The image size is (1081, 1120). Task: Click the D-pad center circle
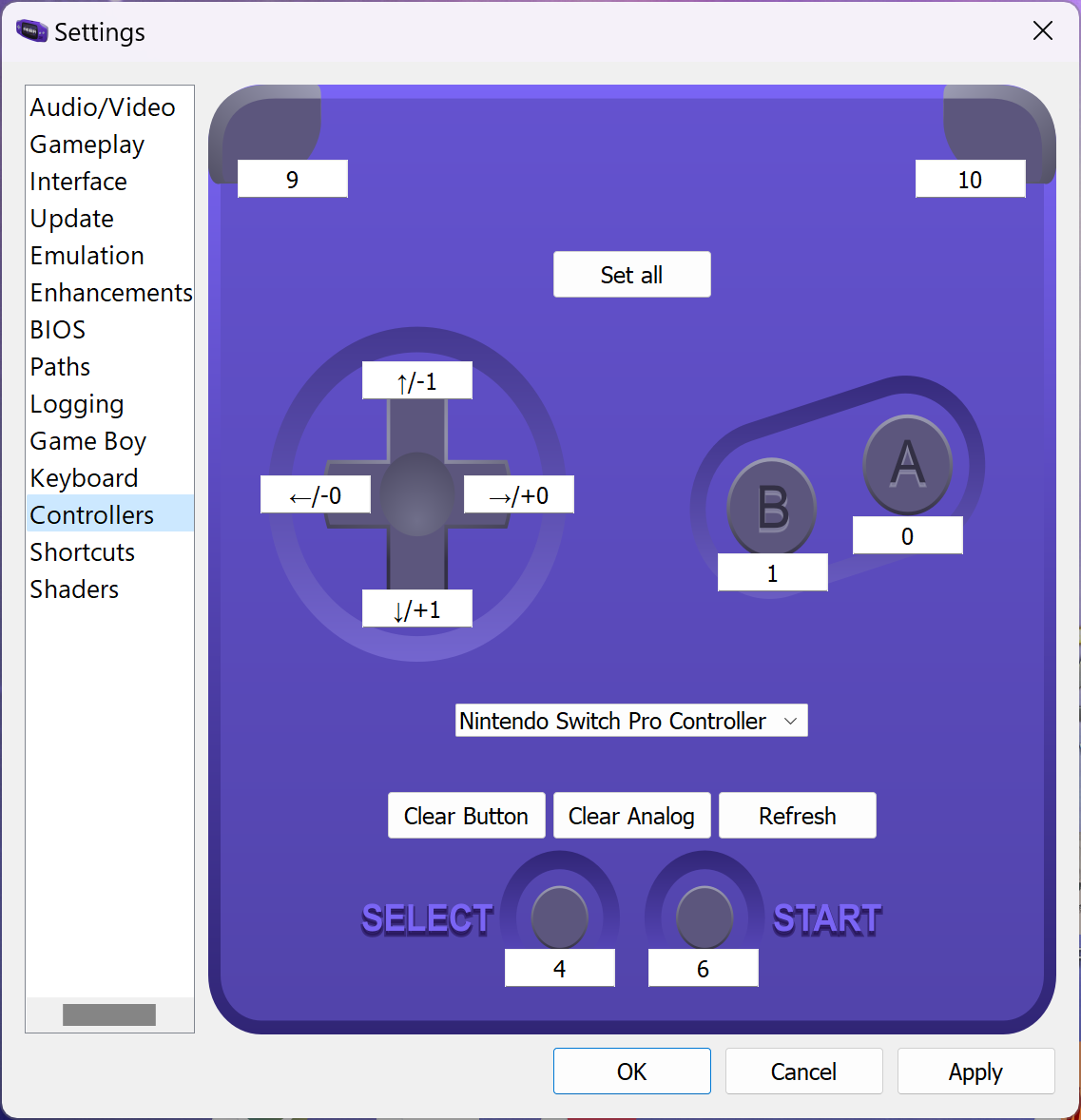[x=416, y=495]
